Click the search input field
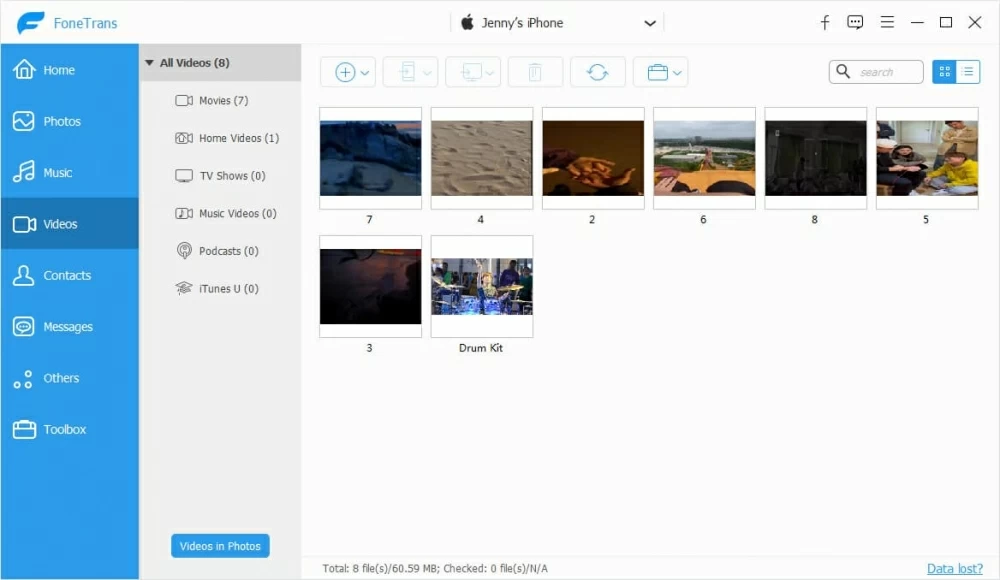This screenshot has height=580, width=1000. [x=885, y=72]
